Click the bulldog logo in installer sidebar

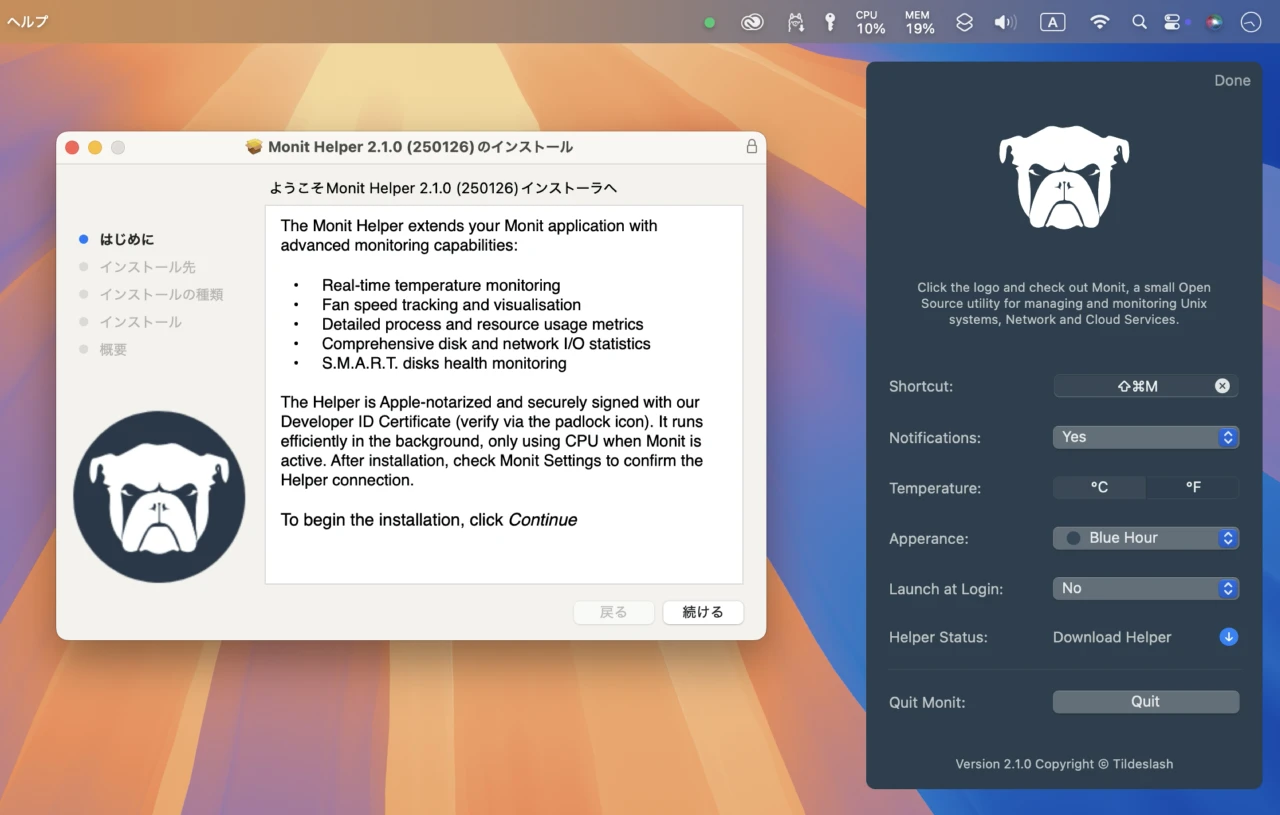pos(159,497)
